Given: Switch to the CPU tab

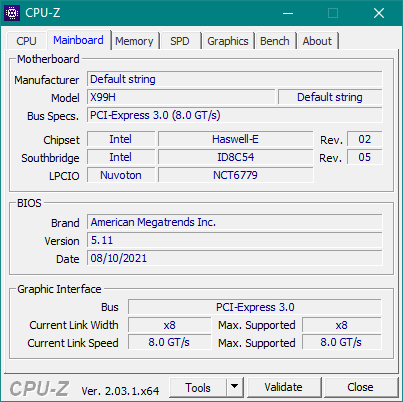Looking at the screenshot, I should click(x=26, y=41).
